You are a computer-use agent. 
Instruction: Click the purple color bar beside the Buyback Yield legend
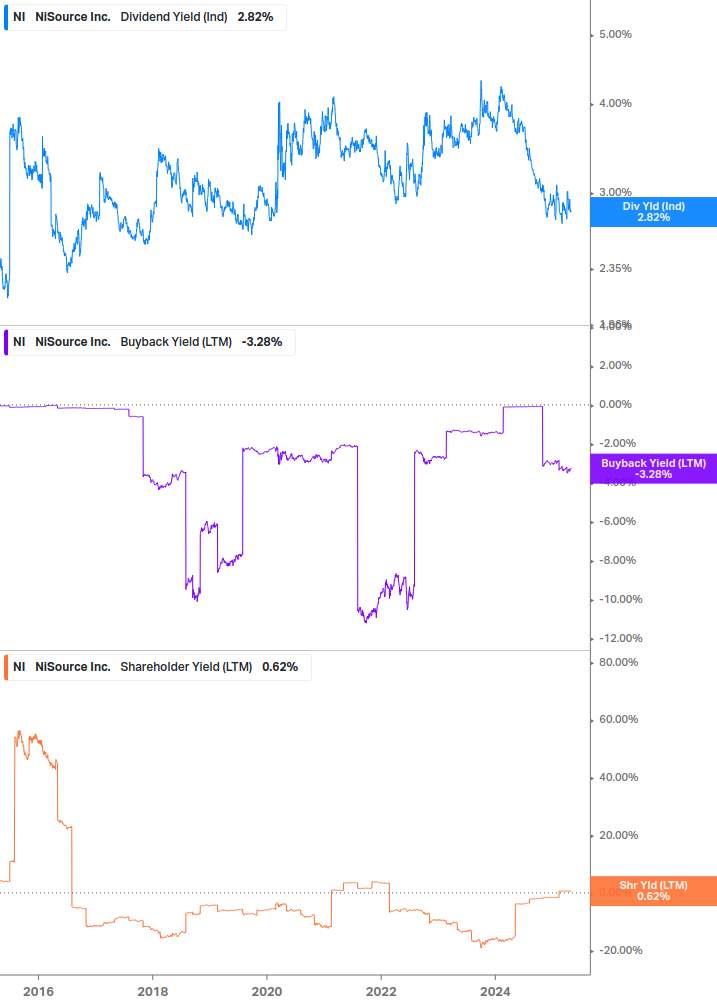click(x=6, y=342)
